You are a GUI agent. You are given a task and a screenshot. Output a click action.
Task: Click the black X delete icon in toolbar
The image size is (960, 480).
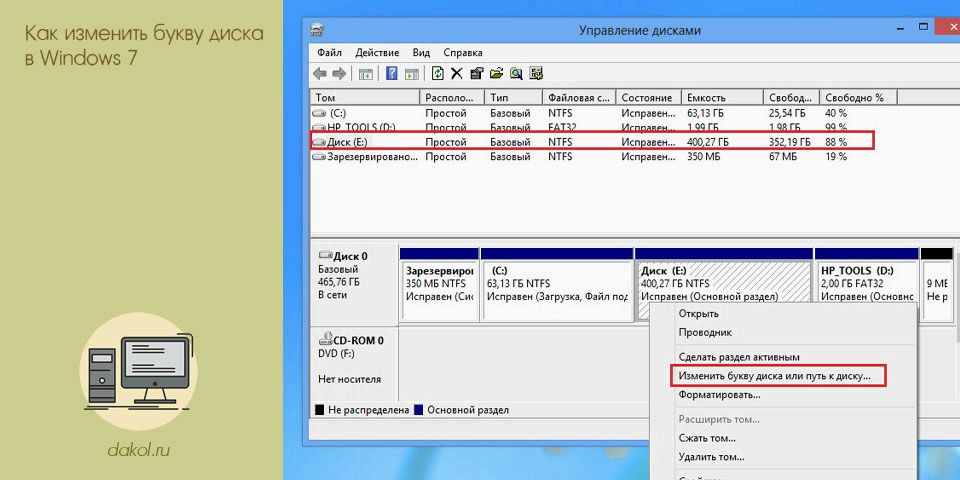(457, 74)
